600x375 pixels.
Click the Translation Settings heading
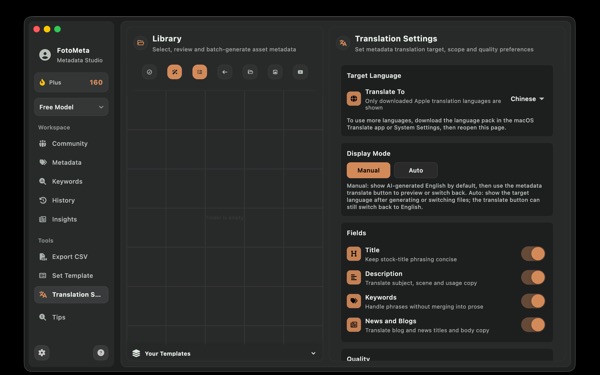[x=396, y=39]
